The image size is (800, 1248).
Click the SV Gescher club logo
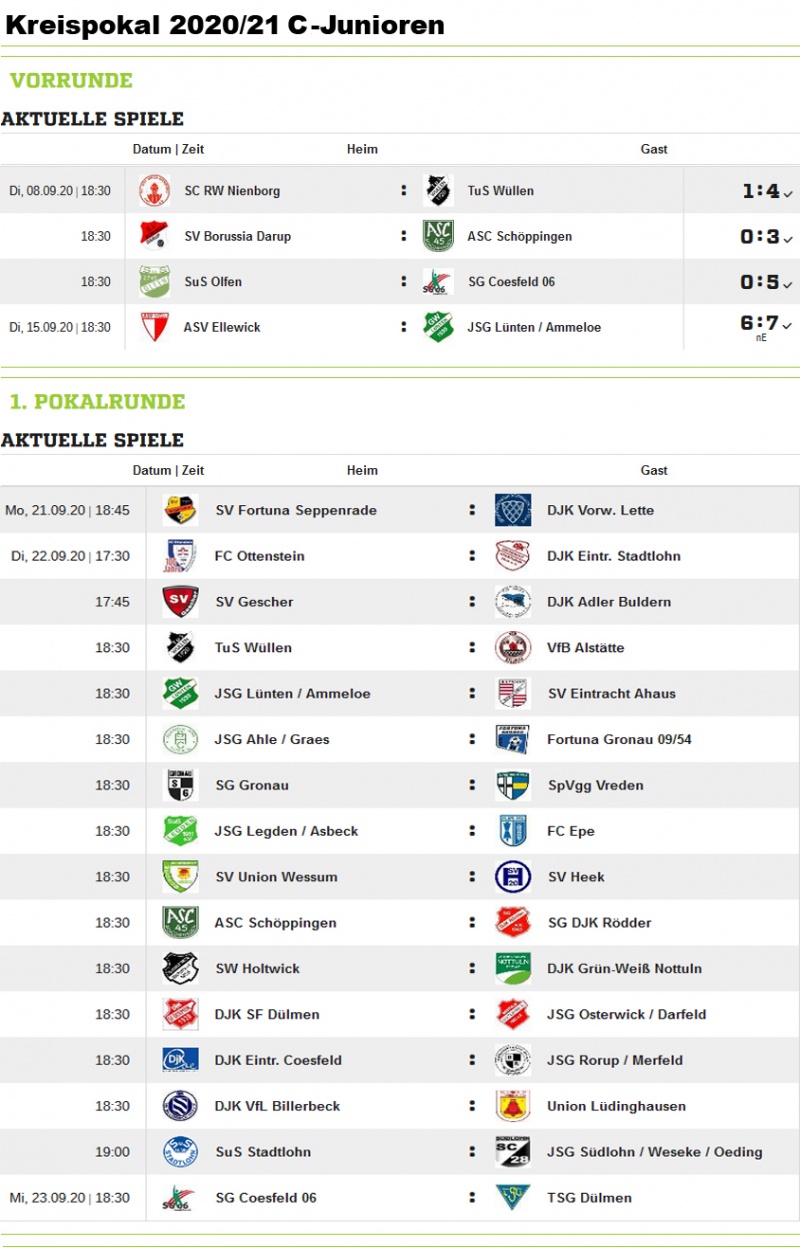click(x=180, y=602)
